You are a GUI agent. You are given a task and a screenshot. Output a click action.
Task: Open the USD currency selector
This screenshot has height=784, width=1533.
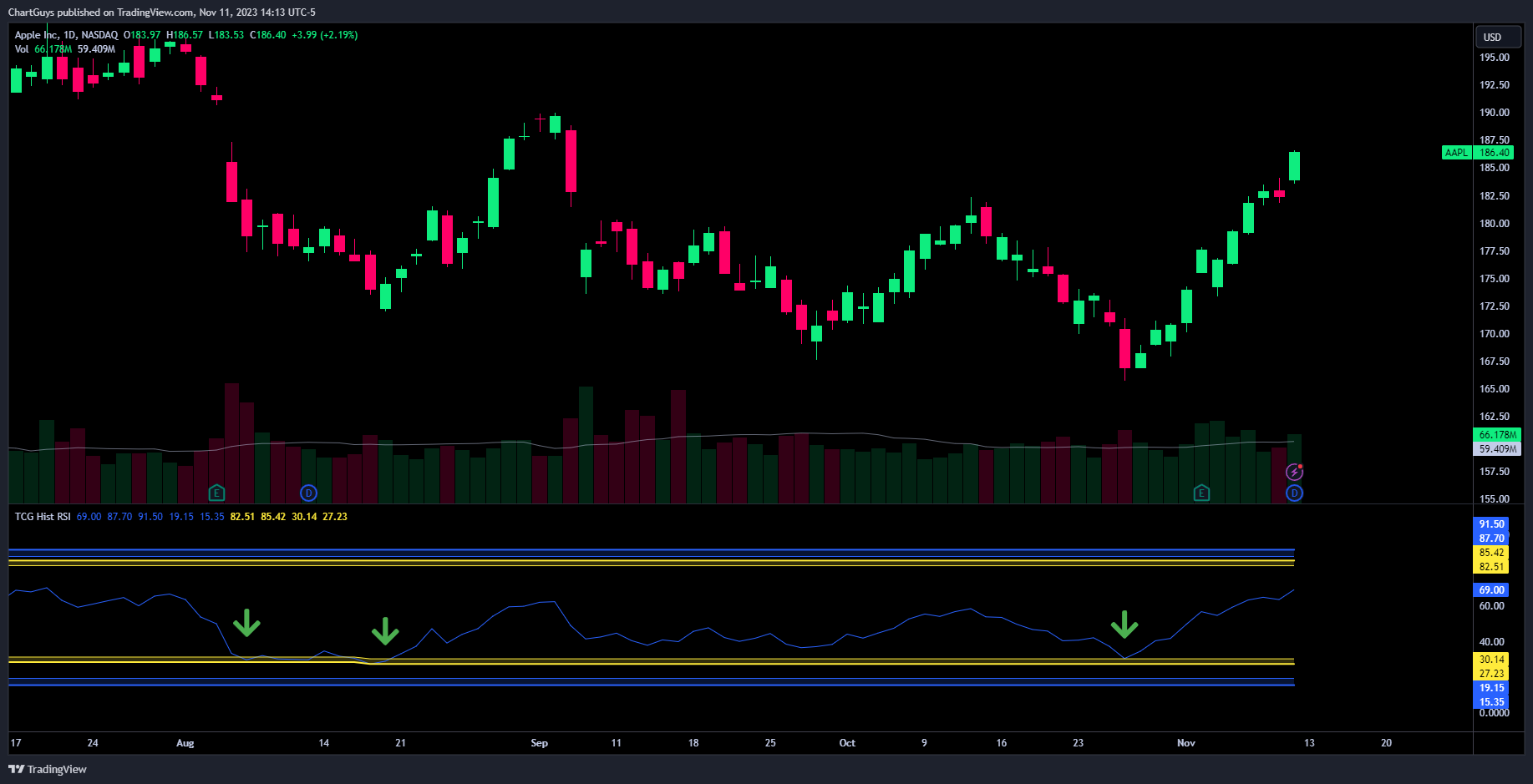click(1497, 37)
